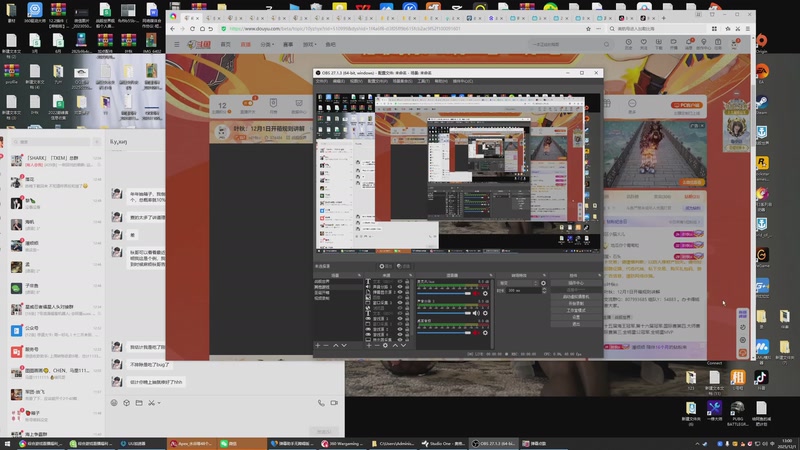
Task: Adjust 桌面音频 volume slider
Action: coord(444,333)
